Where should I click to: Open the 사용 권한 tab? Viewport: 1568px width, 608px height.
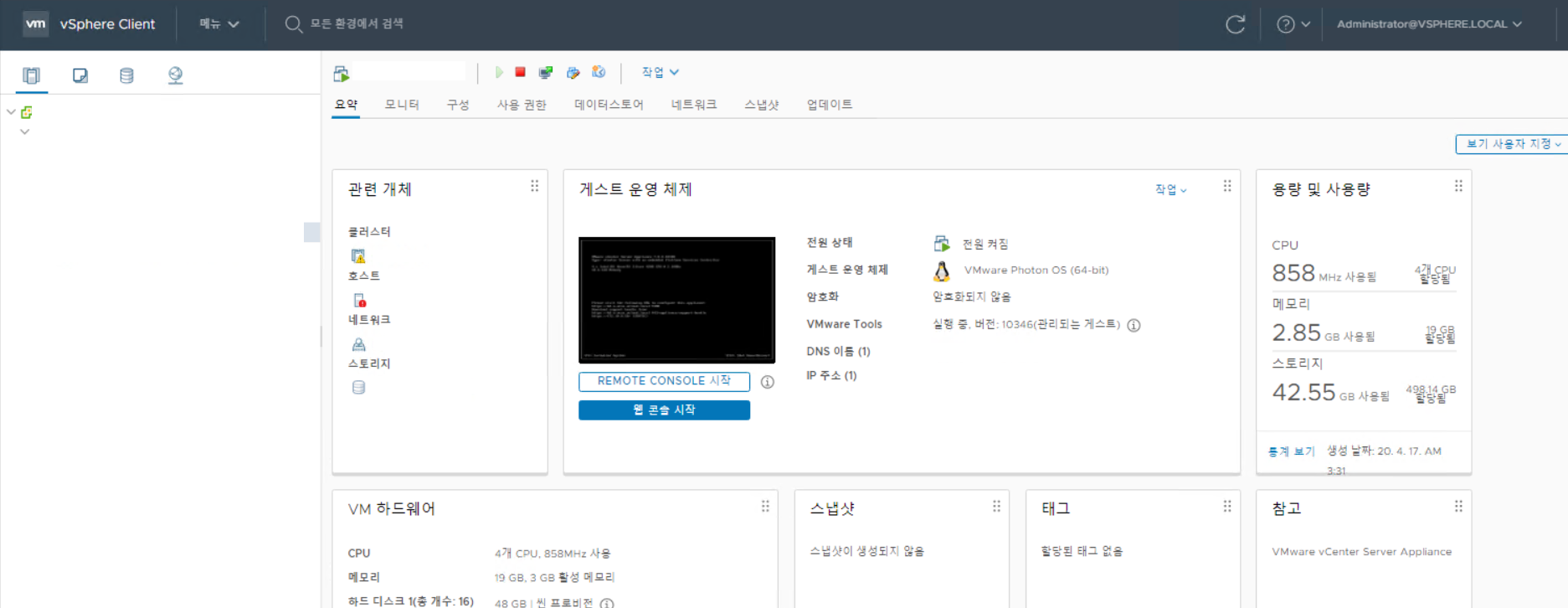[x=522, y=105]
